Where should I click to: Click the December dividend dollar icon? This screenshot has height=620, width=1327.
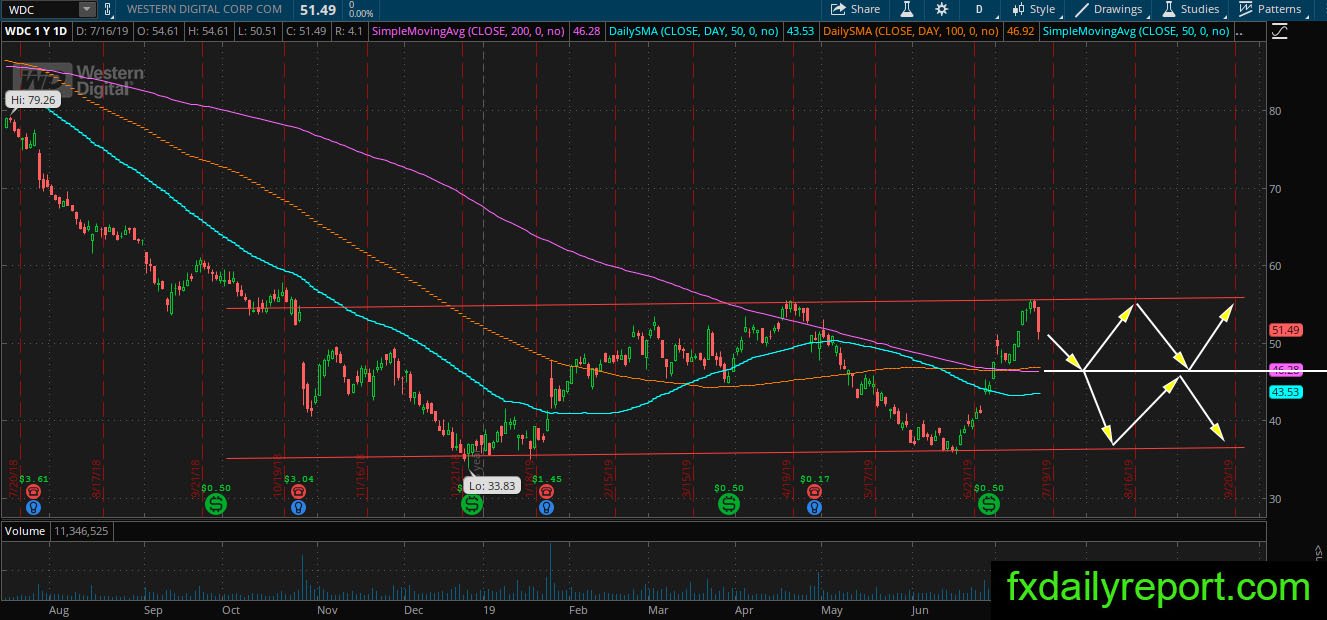(471, 504)
